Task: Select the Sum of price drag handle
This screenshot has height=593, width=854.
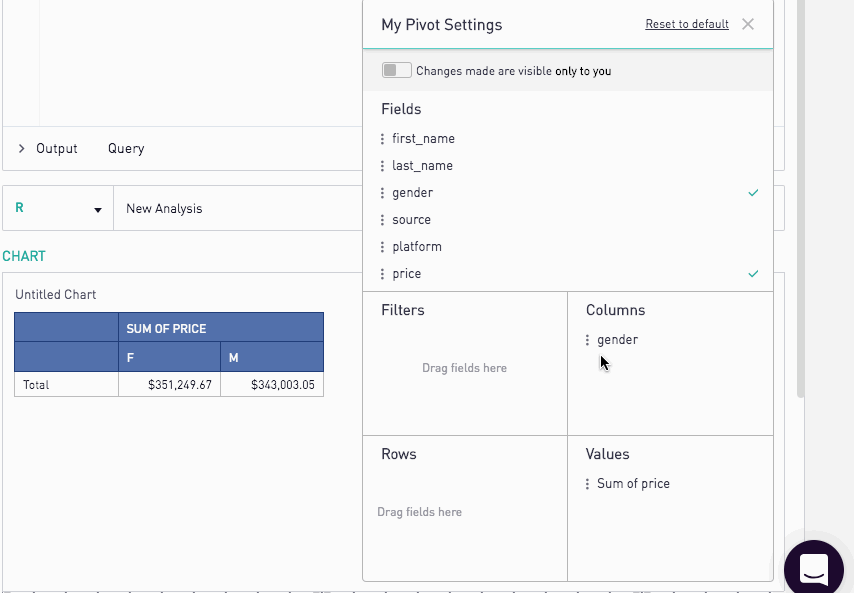Action: 588,483
